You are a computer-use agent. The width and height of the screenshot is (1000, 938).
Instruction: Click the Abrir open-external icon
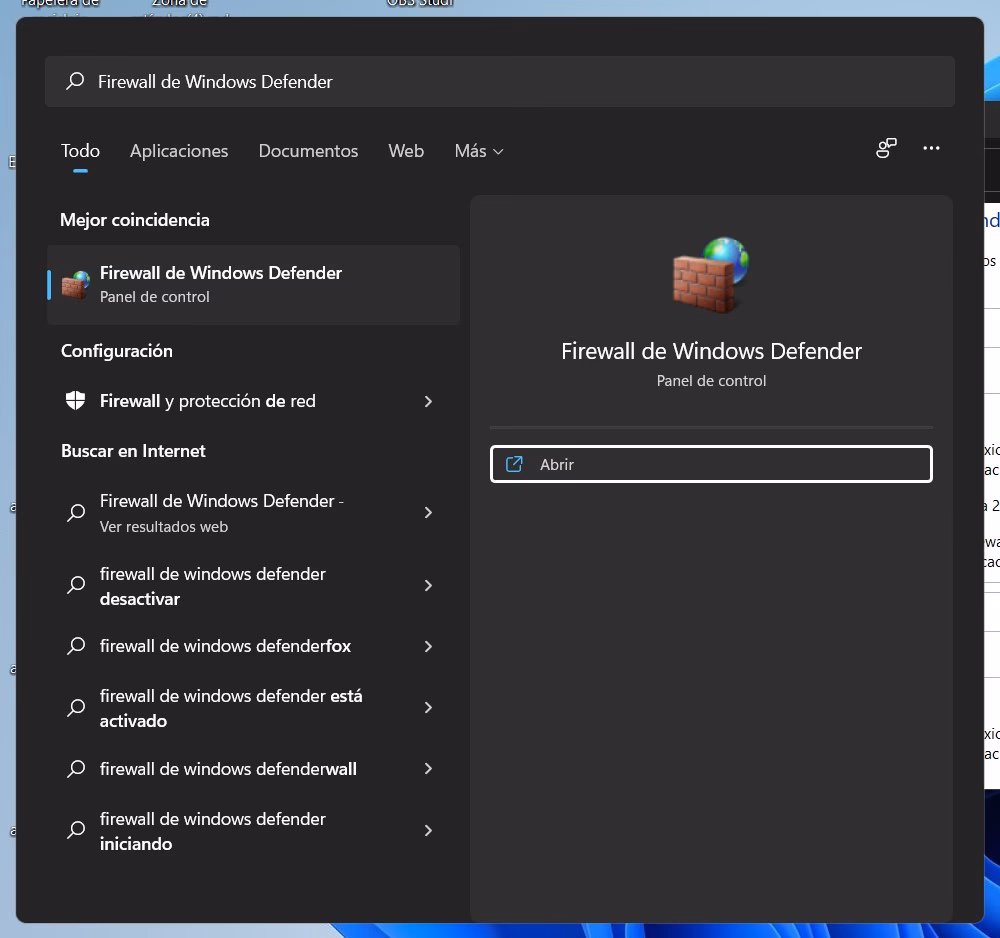click(514, 464)
